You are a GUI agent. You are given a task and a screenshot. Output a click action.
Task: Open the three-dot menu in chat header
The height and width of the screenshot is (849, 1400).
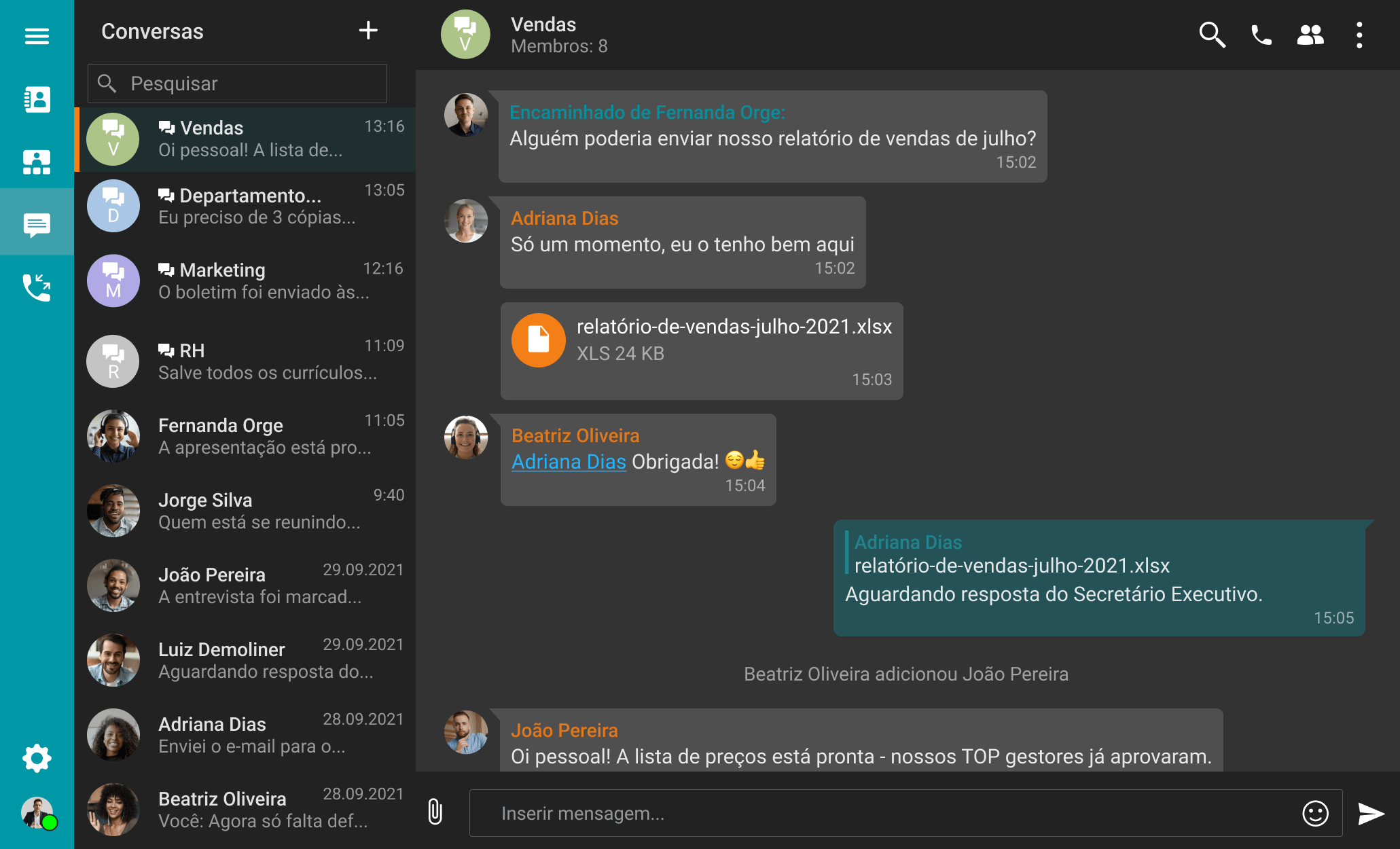click(x=1359, y=34)
